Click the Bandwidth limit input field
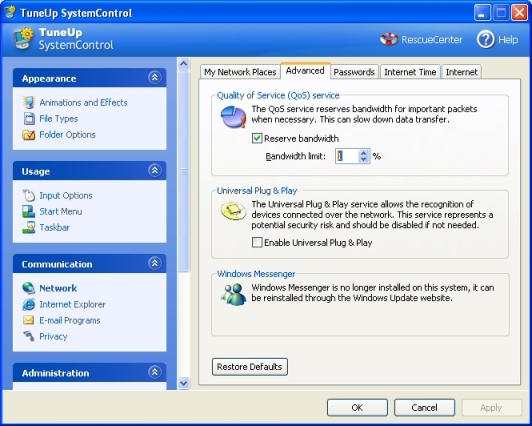The height and width of the screenshot is (426, 532). click(347, 156)
